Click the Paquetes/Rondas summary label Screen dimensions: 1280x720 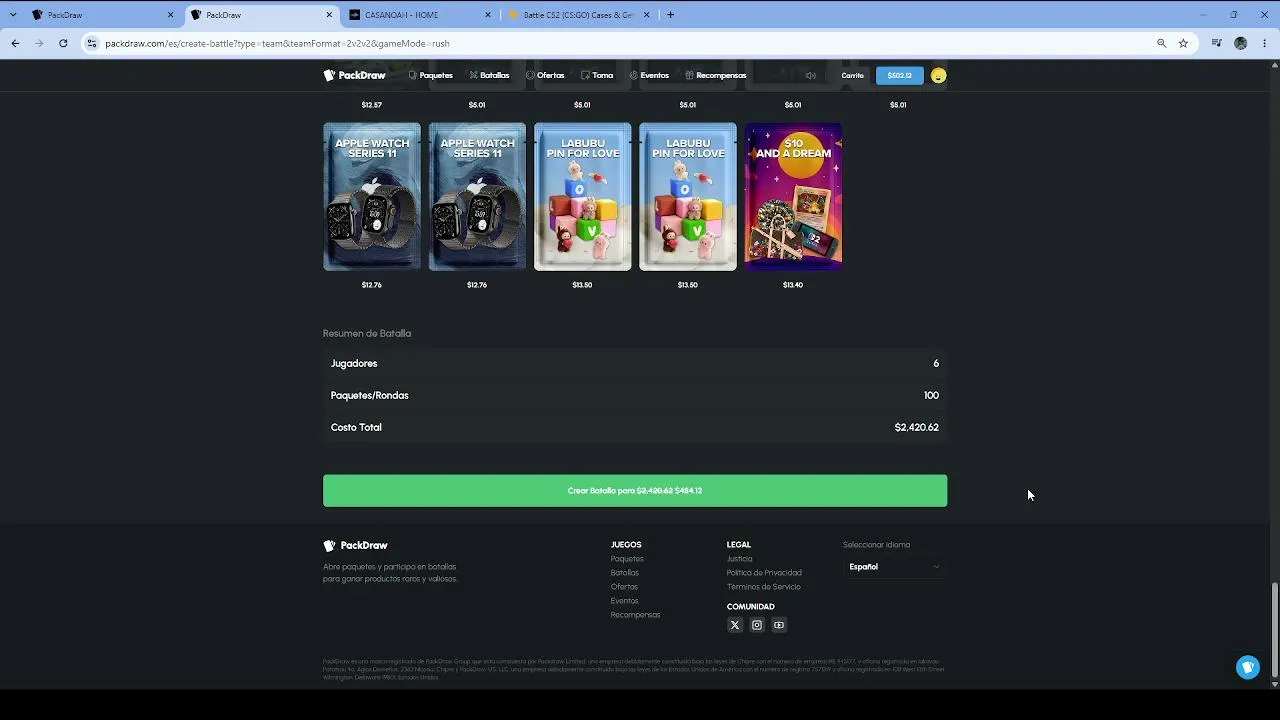(370, 395)
